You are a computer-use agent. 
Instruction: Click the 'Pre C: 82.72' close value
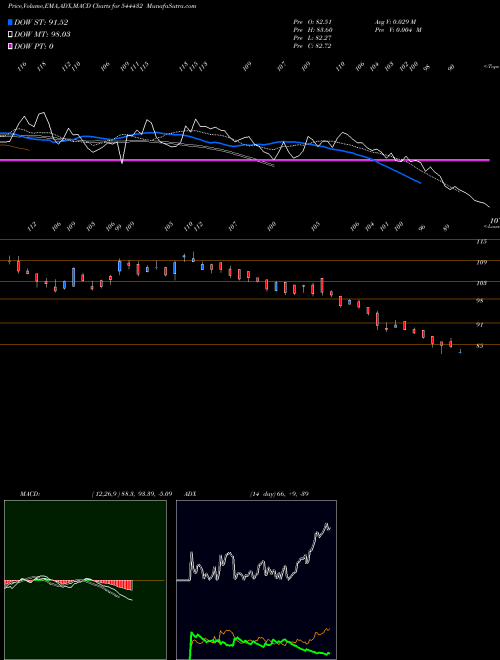tap(314, 46)
